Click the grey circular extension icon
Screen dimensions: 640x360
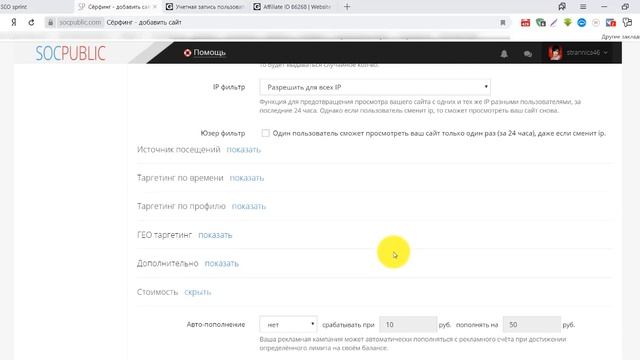[596, 22]
